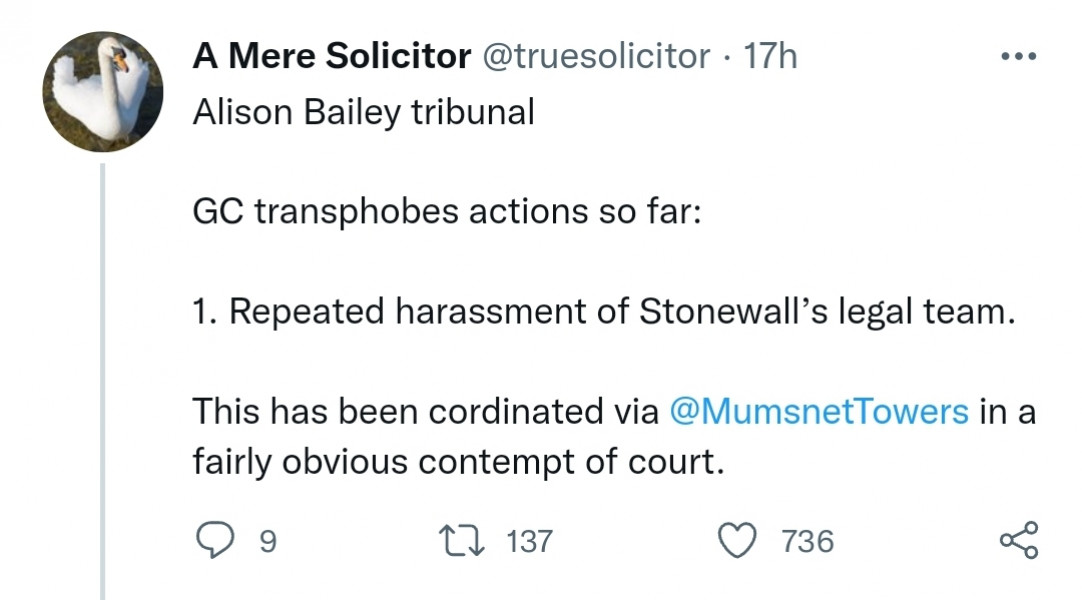Screen dimensions: 1082x600
Task: Click the retweet count 137
Action: tap(530, 541)
